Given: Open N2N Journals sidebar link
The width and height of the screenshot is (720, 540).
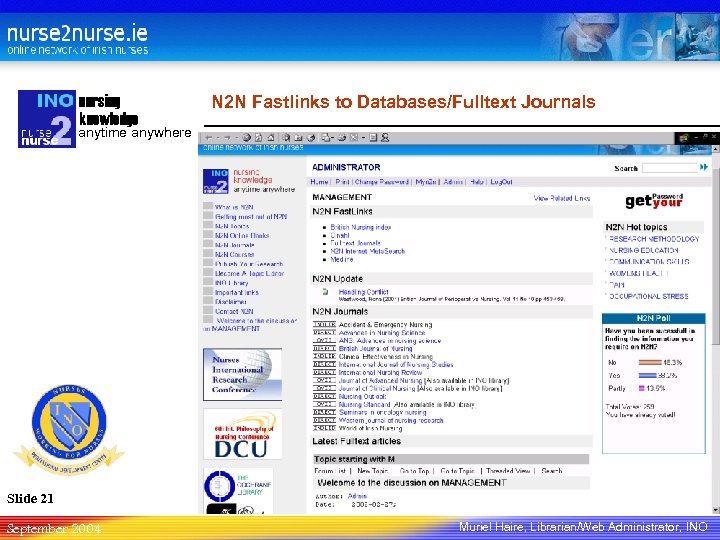Looking at the screenshot, I should tap(235, 245).
